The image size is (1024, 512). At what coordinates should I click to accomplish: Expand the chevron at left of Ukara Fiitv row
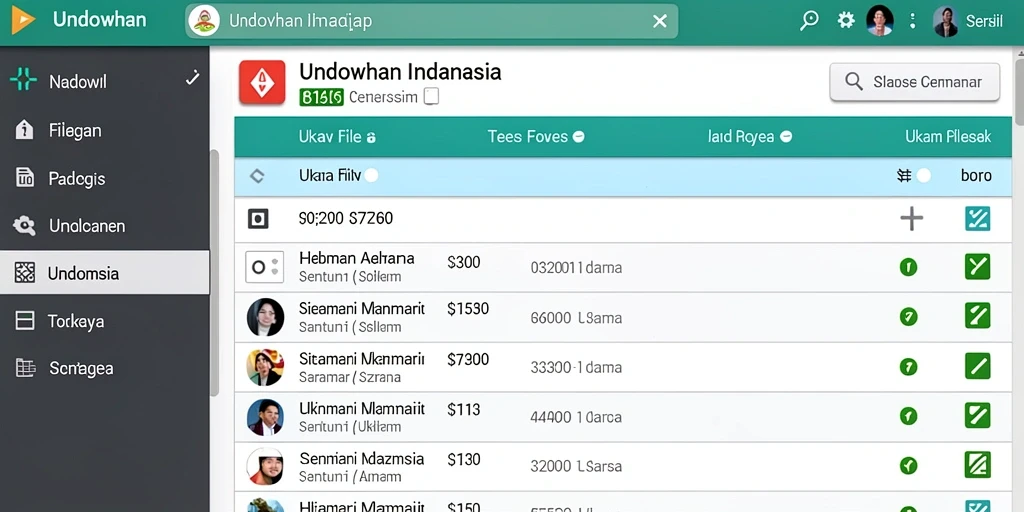coord(257,175)
